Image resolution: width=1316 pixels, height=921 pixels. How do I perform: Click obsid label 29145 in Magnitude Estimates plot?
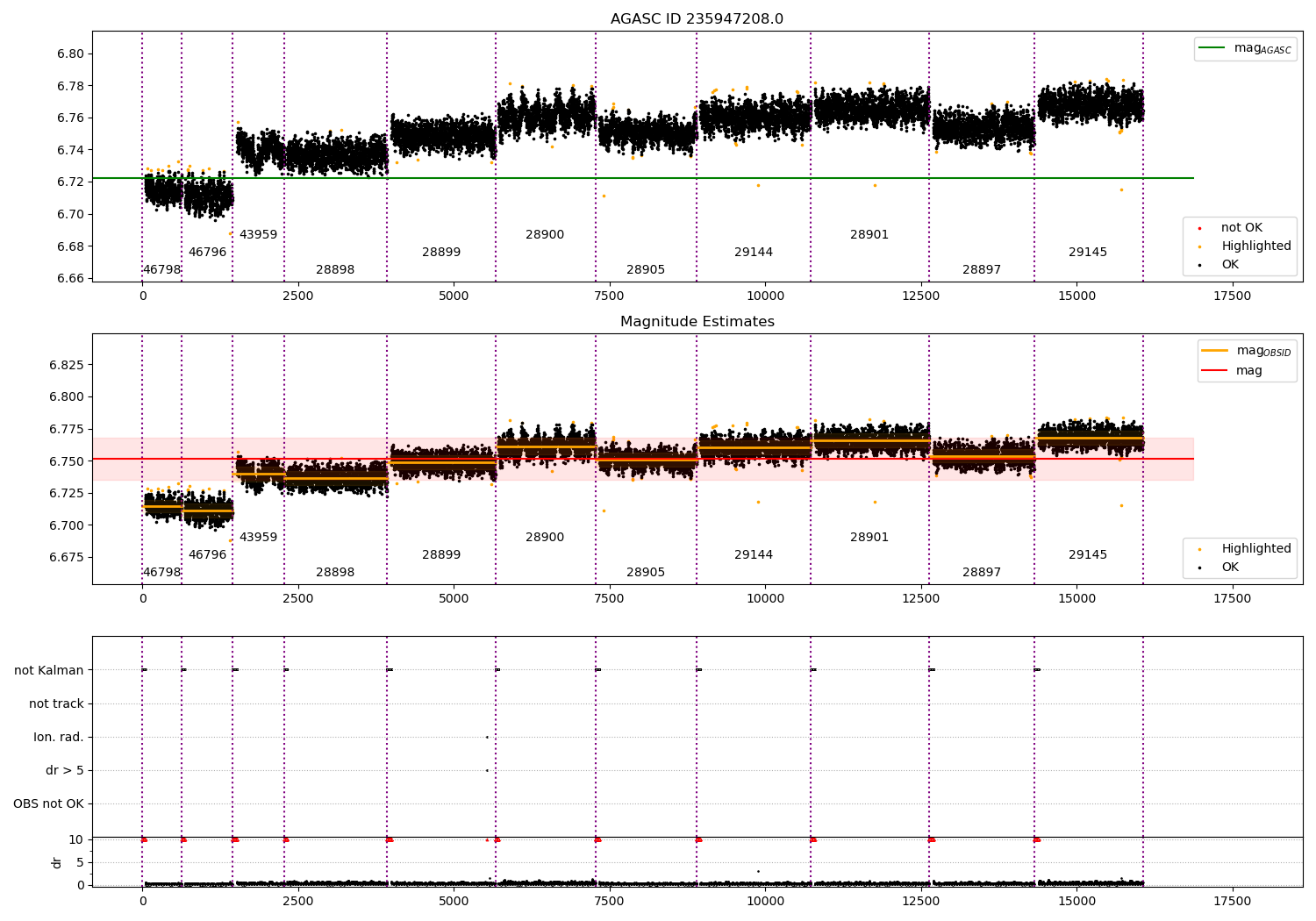1088,555
